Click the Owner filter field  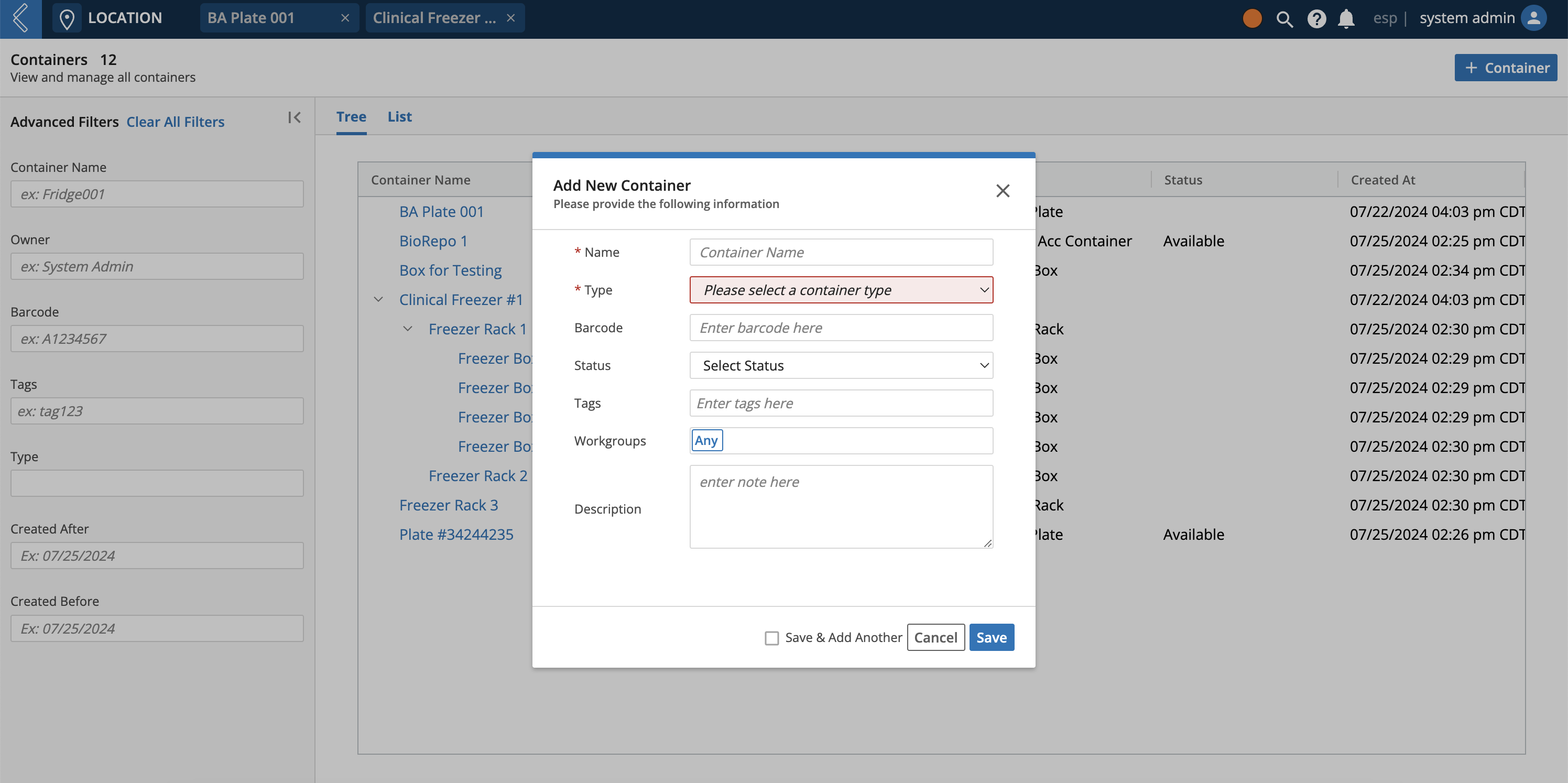tap(157, 266)
